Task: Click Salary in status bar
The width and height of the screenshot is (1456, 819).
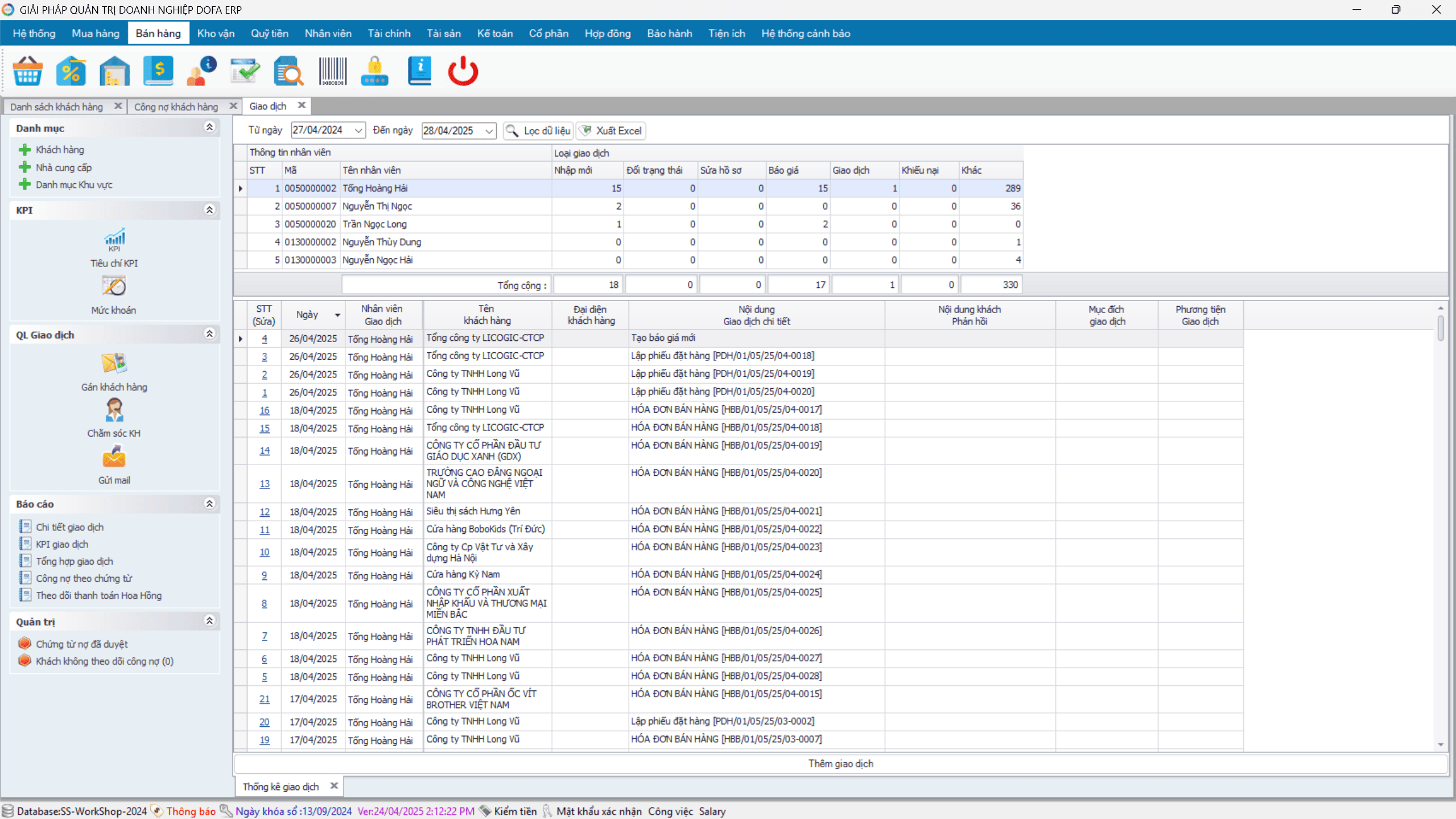Action: [x=712, y=811]
